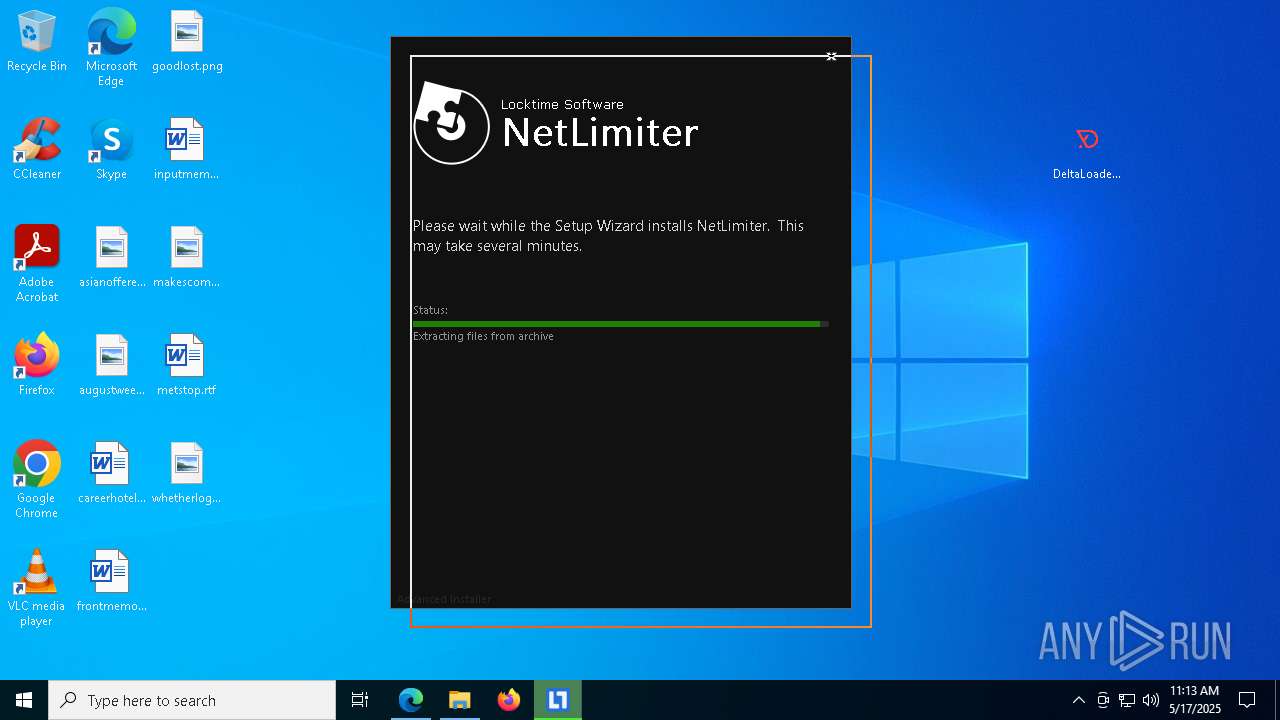Open Adobe Acrobat shortcut
The image size is (1280, 720).
(x=37, y=264)
